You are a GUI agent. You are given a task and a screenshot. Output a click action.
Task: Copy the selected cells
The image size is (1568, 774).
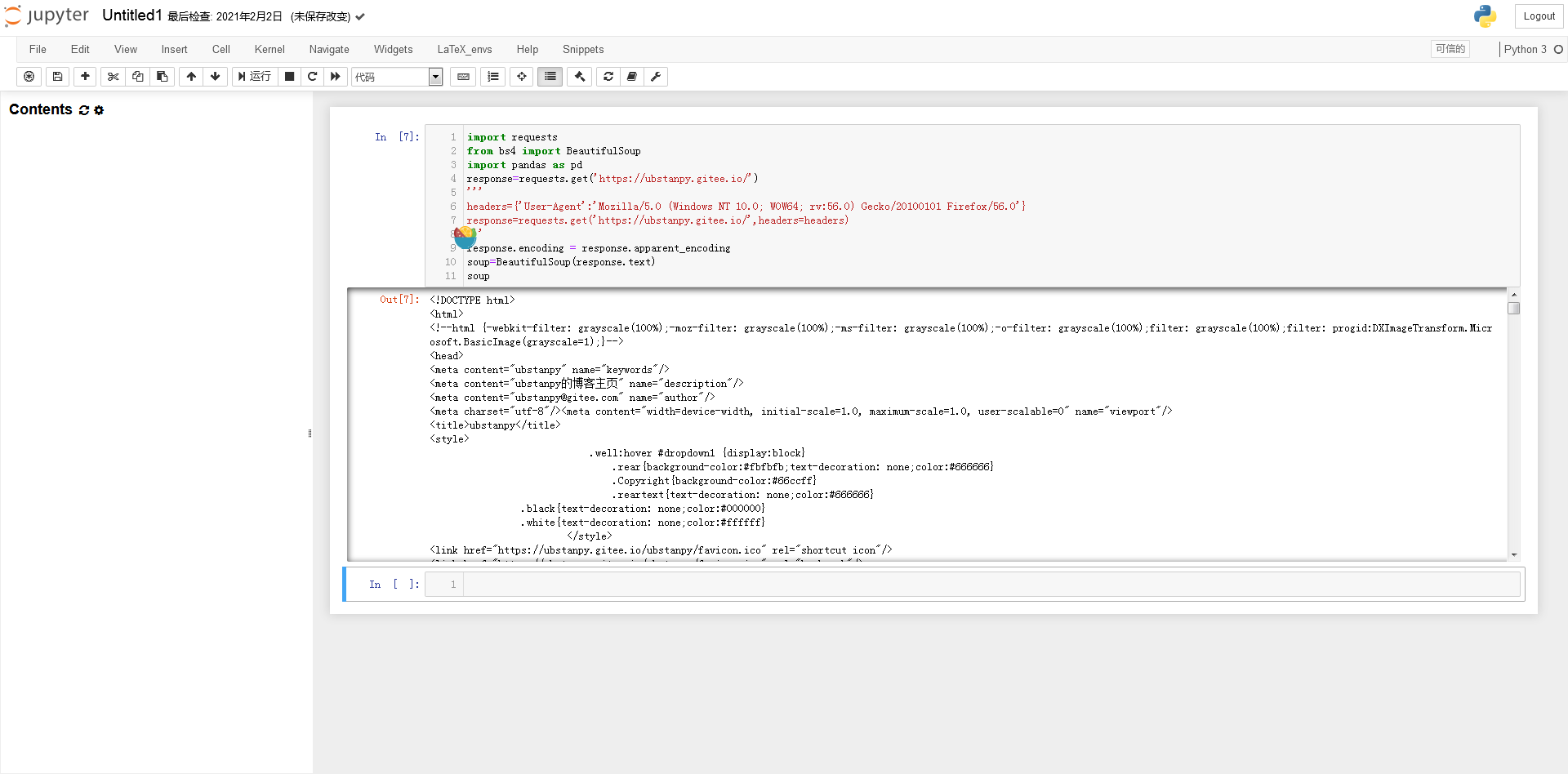(138, 77)
